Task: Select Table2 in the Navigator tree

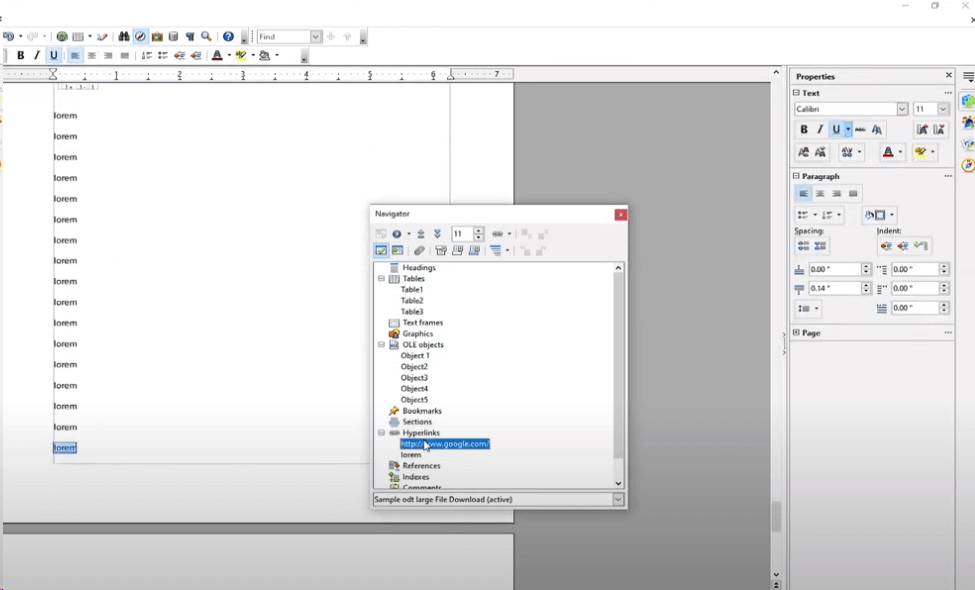Action: click(x=412, y=300)
